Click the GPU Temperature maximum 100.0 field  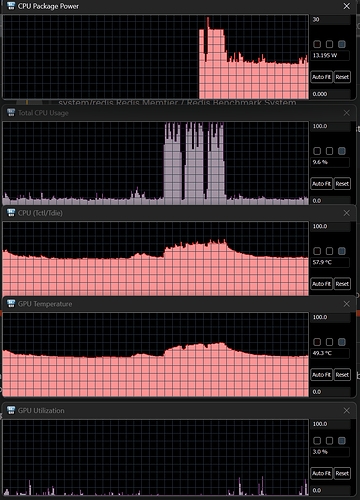331,317
